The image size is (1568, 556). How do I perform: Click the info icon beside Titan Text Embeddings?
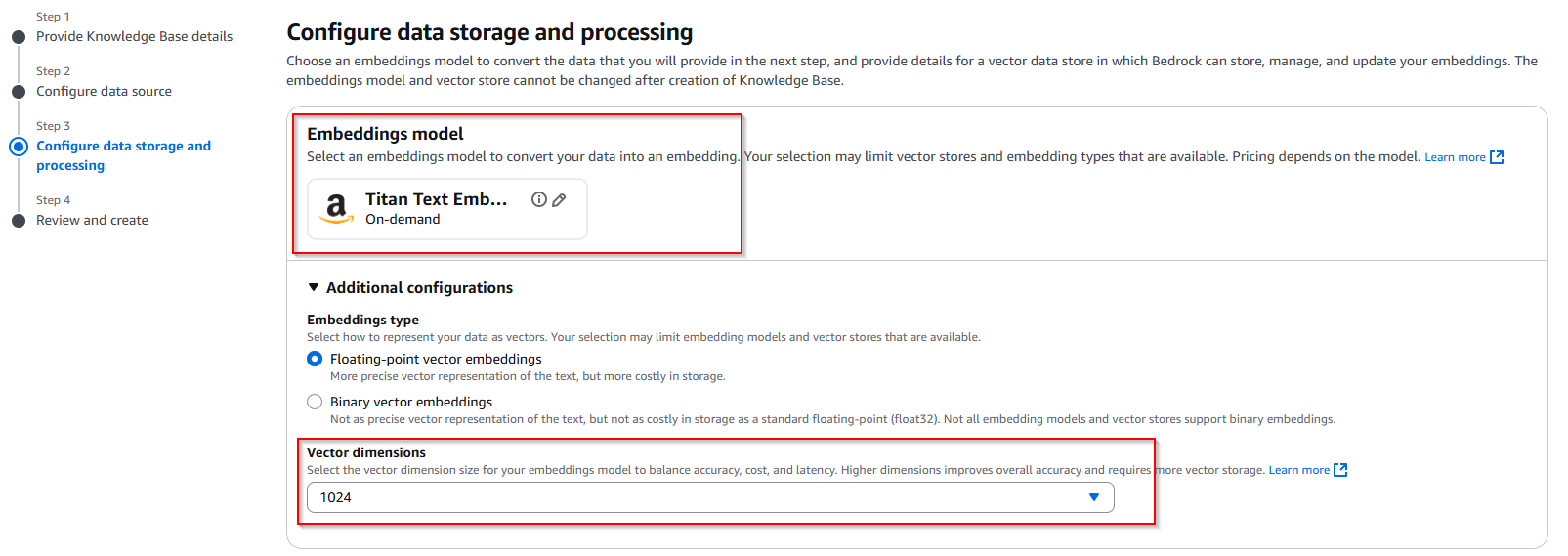coord(538,199)
